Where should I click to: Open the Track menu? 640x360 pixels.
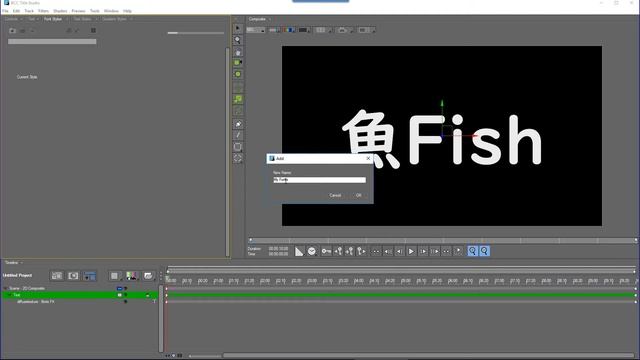pyautogui.click(x=29, y=11)
